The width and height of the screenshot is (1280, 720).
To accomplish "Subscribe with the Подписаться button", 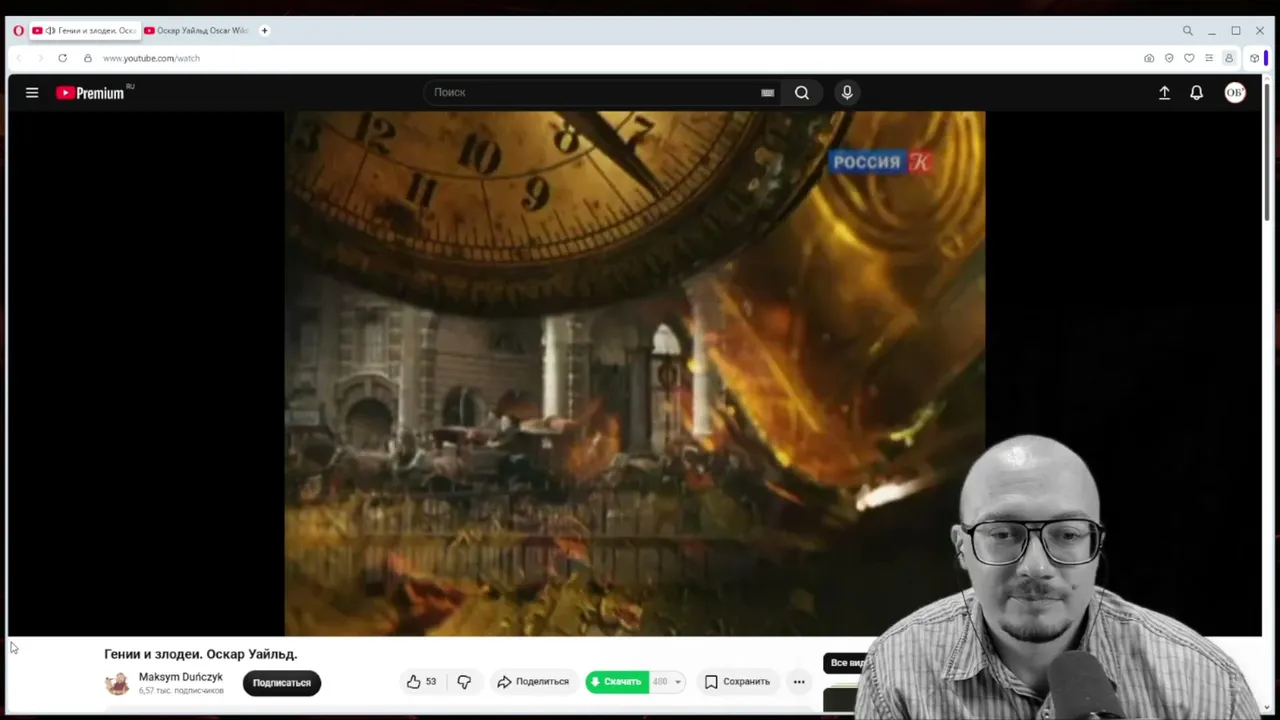I will (x=282, y=683).
